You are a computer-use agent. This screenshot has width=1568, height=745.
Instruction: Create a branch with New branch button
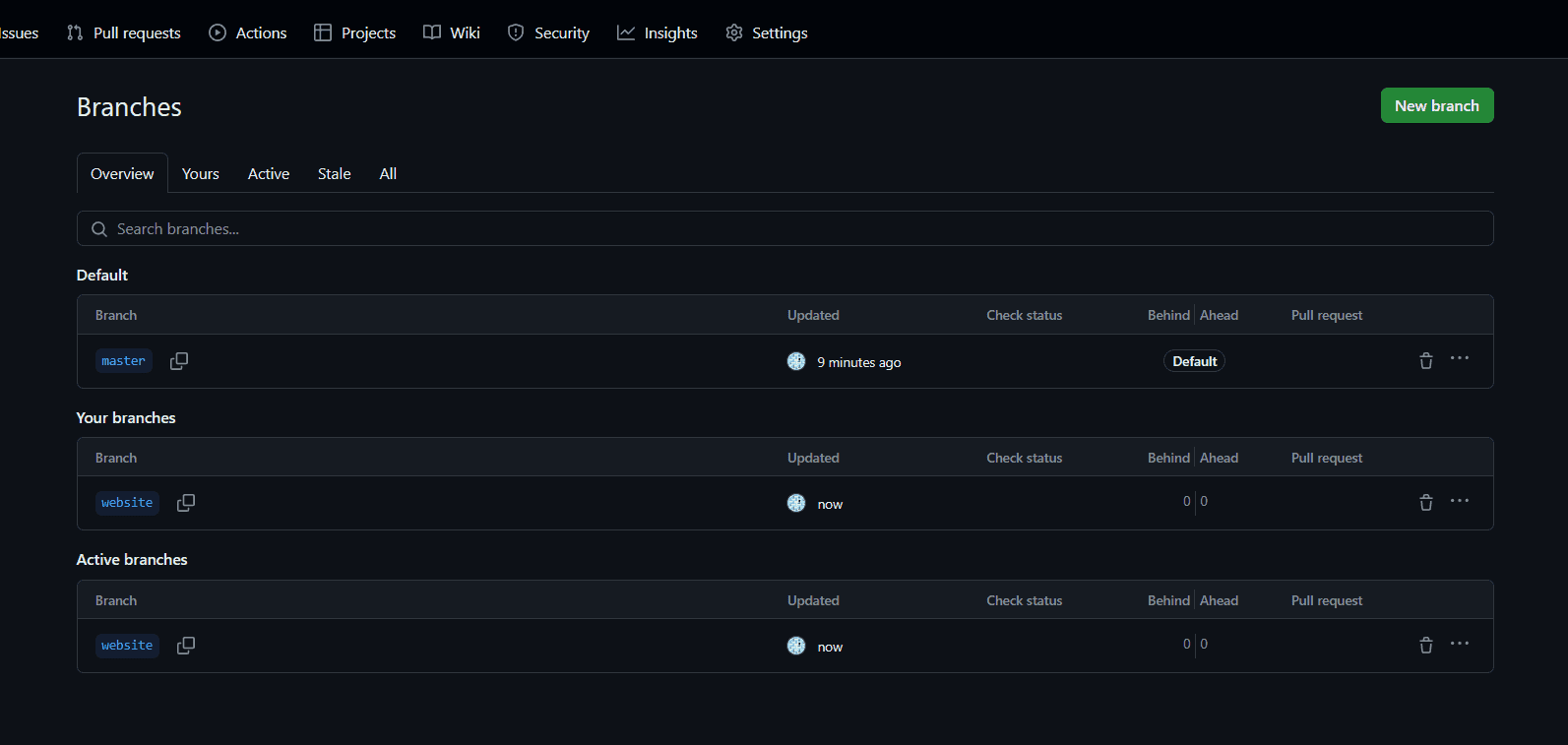click(1436, 105)
